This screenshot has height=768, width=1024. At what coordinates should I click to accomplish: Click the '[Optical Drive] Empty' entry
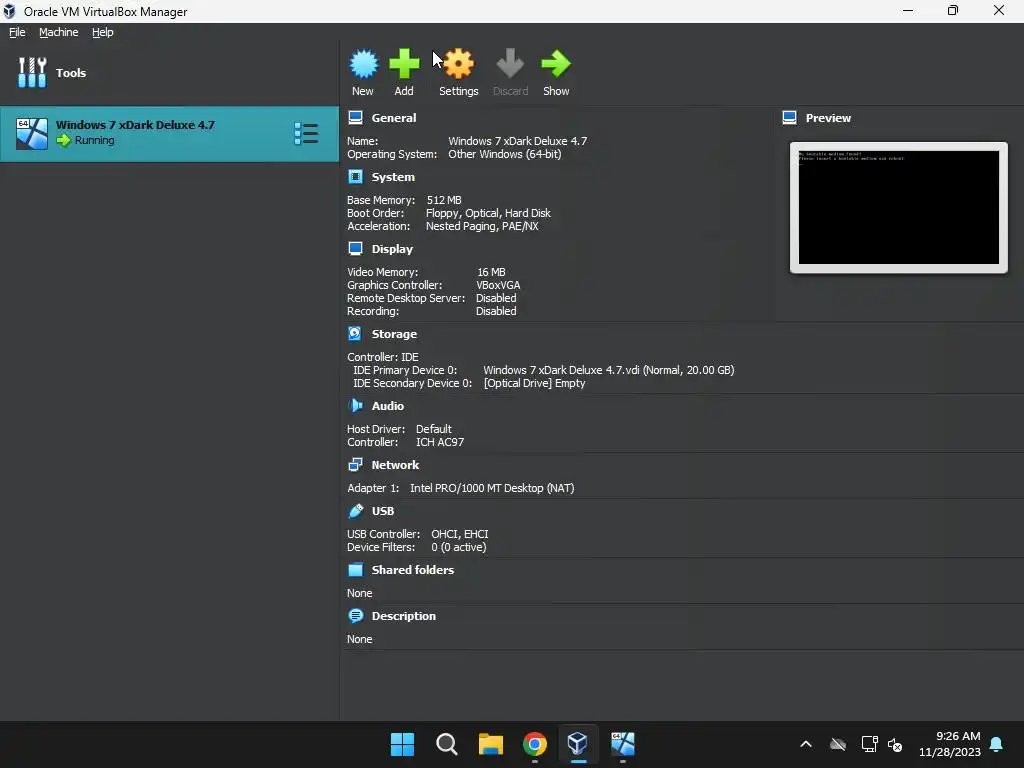tap(534, 383)
